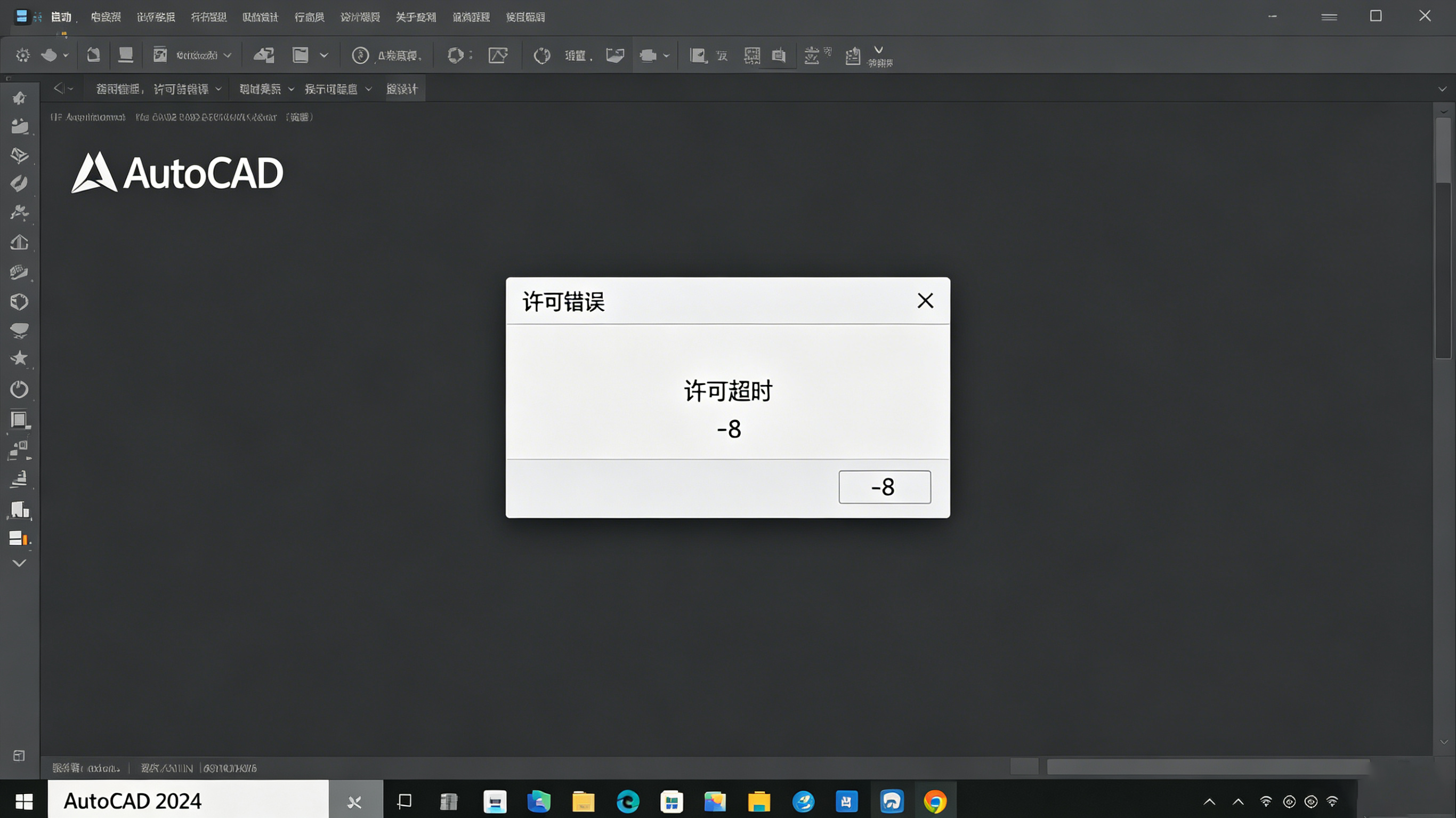
Task: Click the circled number icon on toolbar
Action: pyautogui.click(x=361, y=55)
